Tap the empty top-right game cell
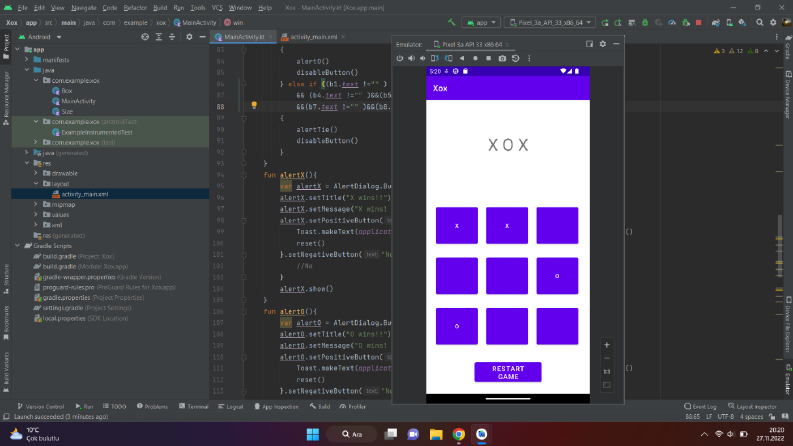The width and height of the screenshot is (793, 446). point(557,226)
